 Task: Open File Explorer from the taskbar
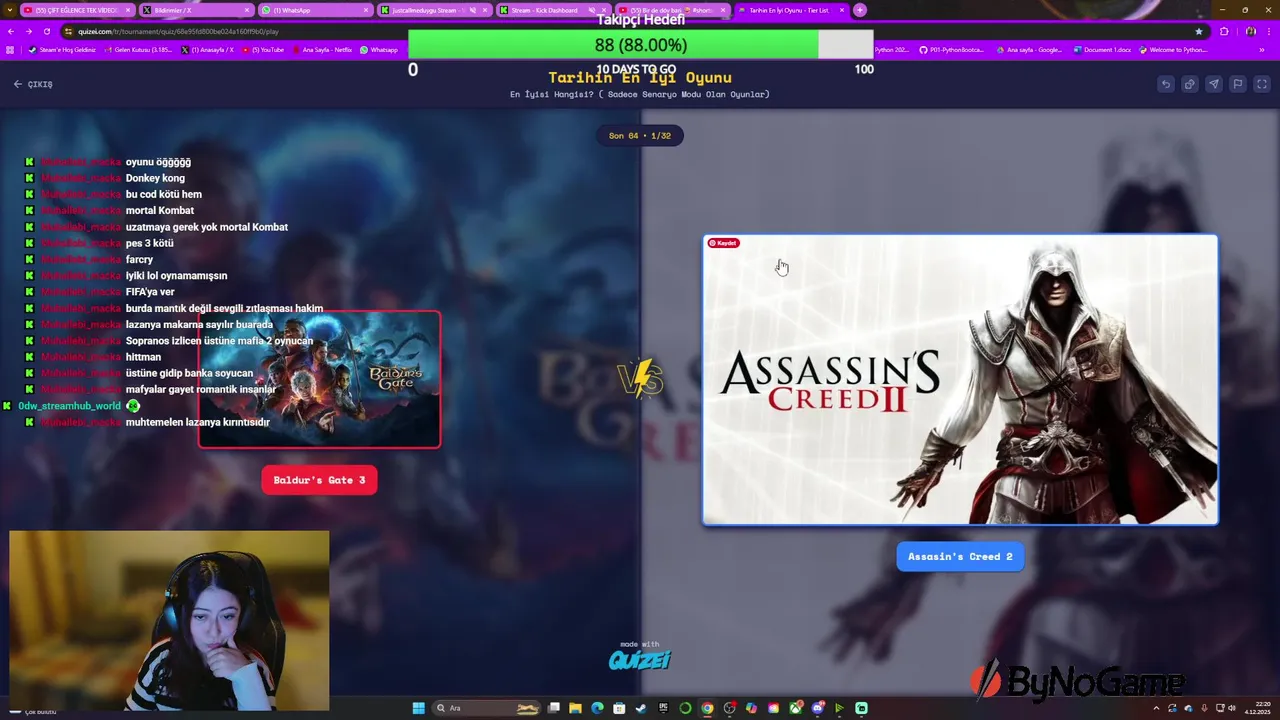click(x=575, y=708)
